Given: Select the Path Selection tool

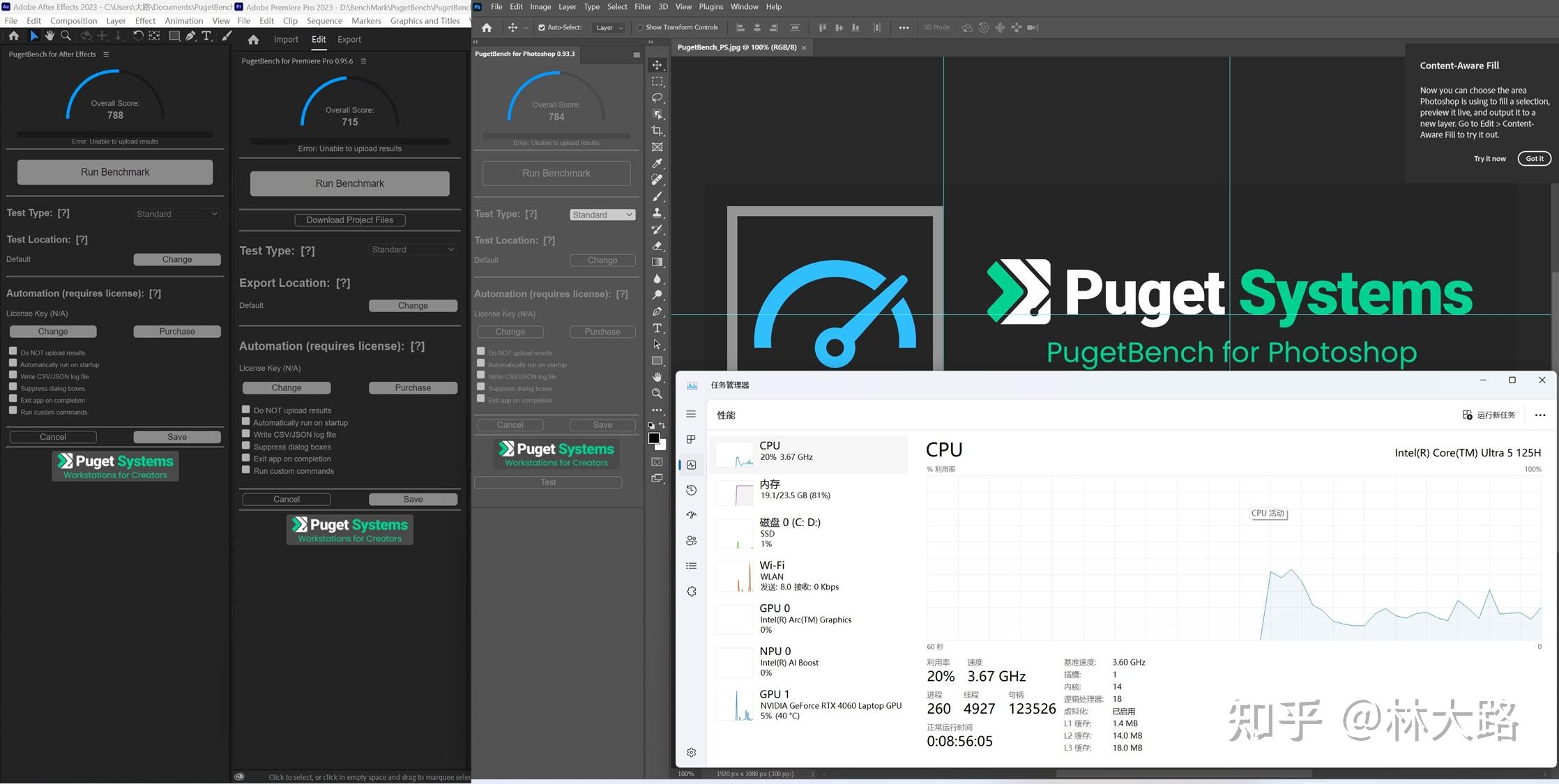Looking at the screenshot, I should tap(657, 344).
